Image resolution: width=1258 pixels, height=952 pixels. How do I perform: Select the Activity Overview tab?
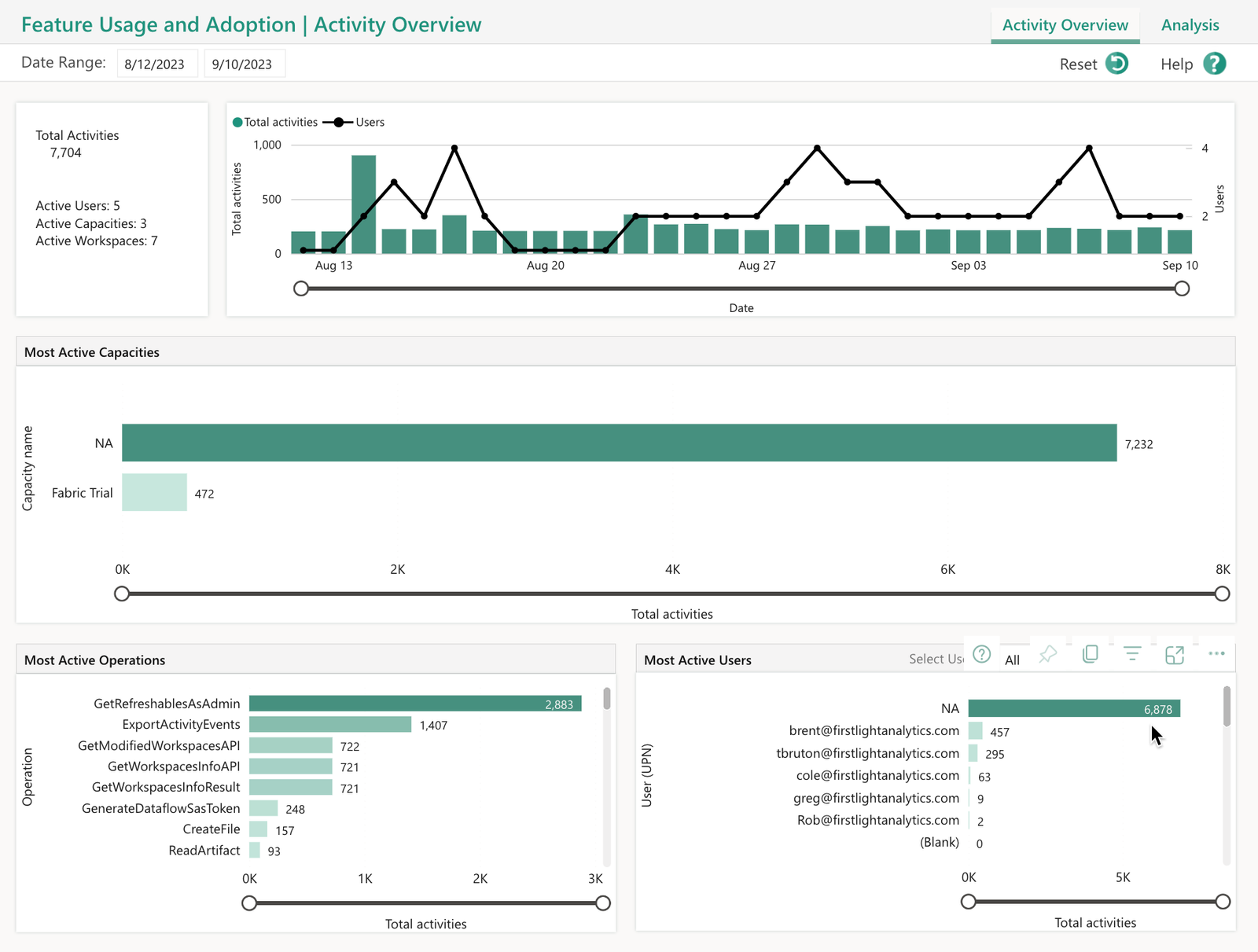click(1065, 25)
